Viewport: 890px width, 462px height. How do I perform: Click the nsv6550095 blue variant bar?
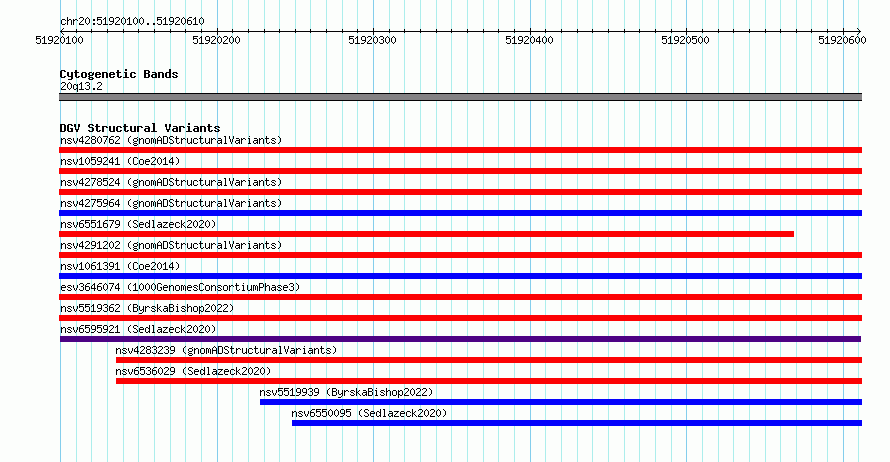coord(577,423)
